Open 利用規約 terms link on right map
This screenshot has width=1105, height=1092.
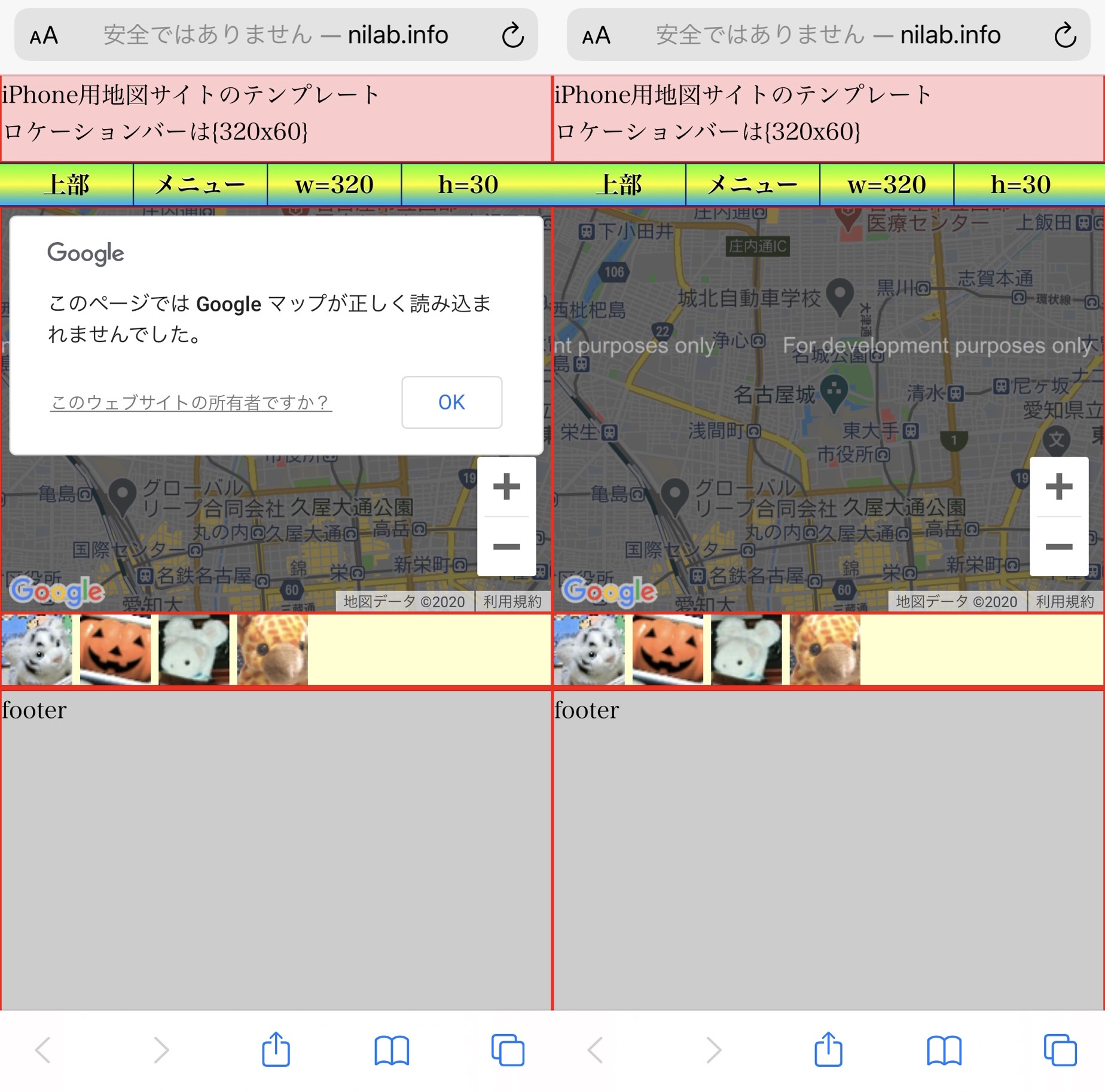pyautogui.click(x=1065, y=601)
